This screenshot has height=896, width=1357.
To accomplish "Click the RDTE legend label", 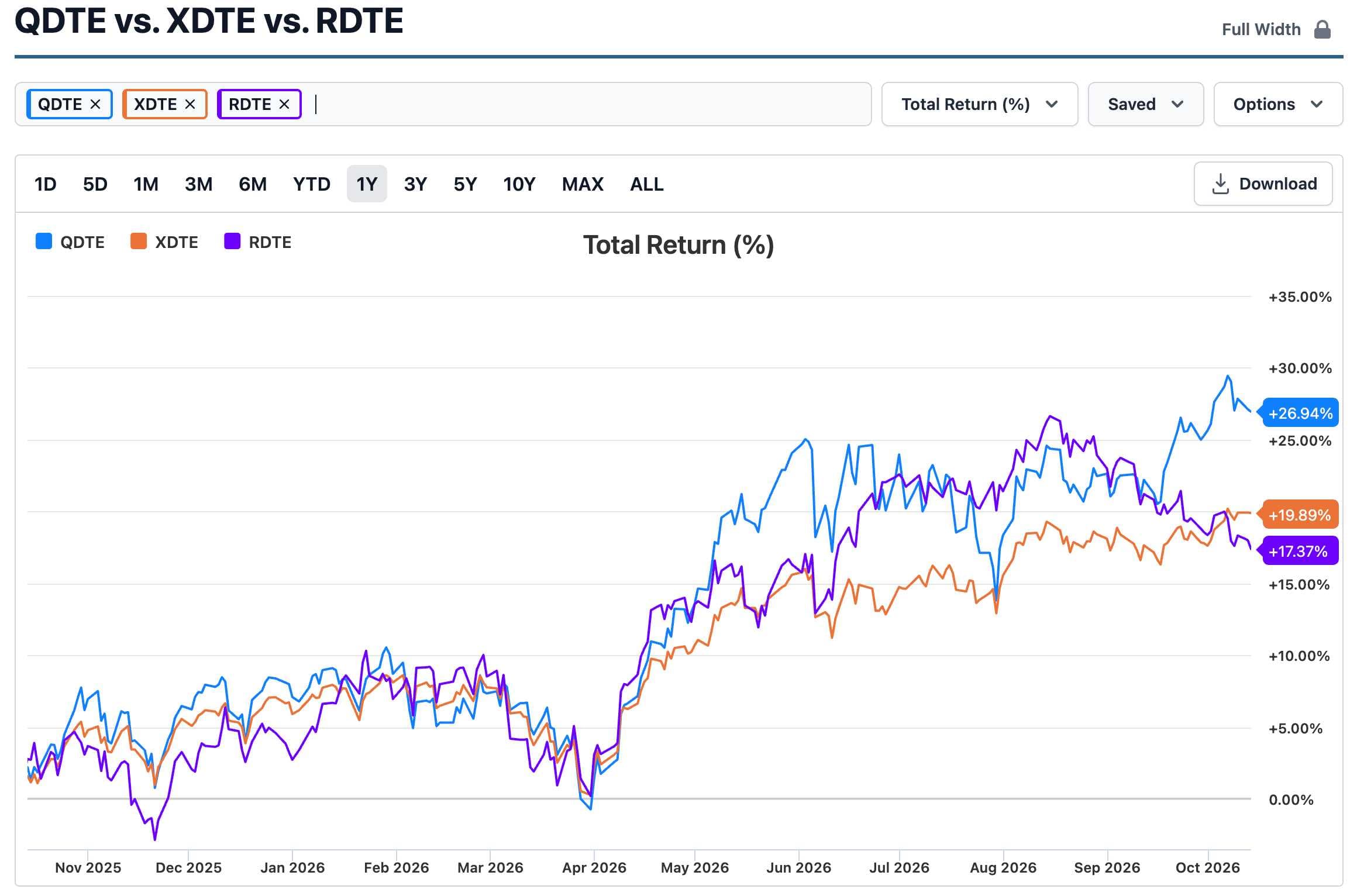I will pos(270,242).
